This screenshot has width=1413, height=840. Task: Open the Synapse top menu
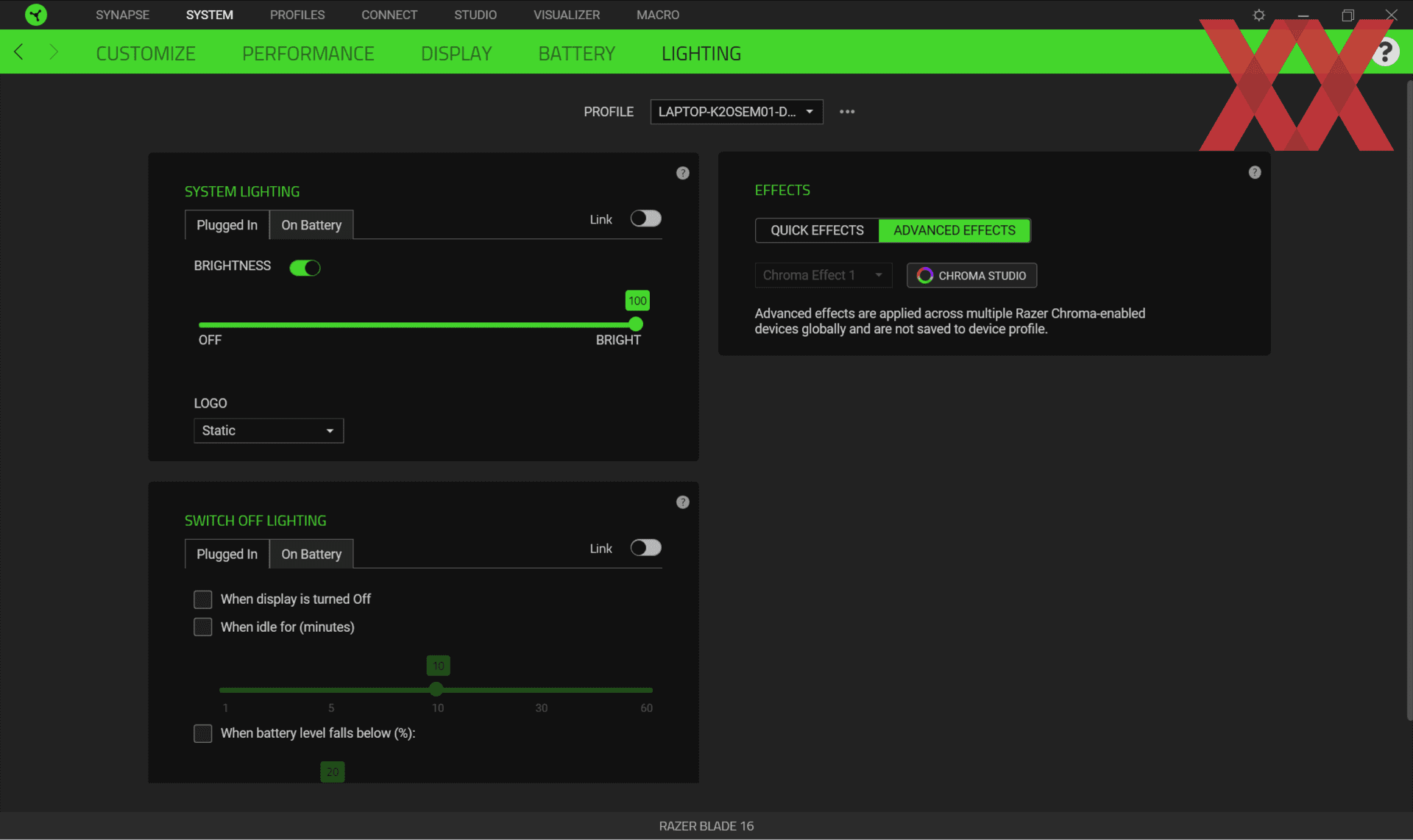tap(122, 15)
